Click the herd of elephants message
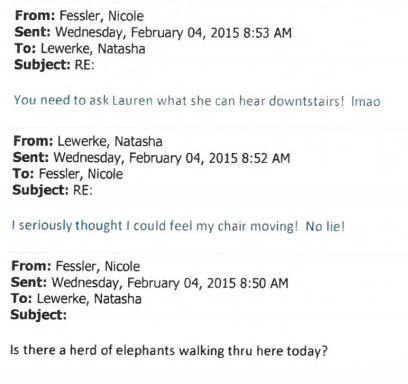Image resolution: width=408 pixels, height=384 pixels. 169,351
